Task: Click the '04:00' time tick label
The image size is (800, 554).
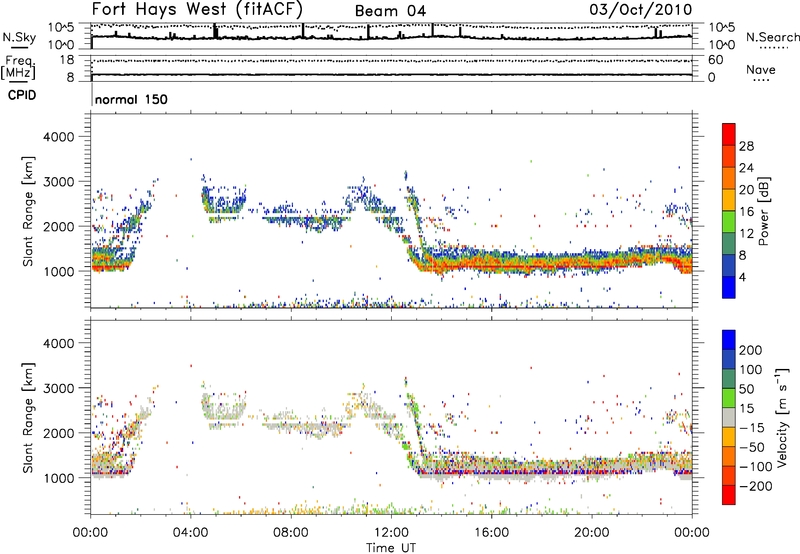Action: [x=190, y=533]
